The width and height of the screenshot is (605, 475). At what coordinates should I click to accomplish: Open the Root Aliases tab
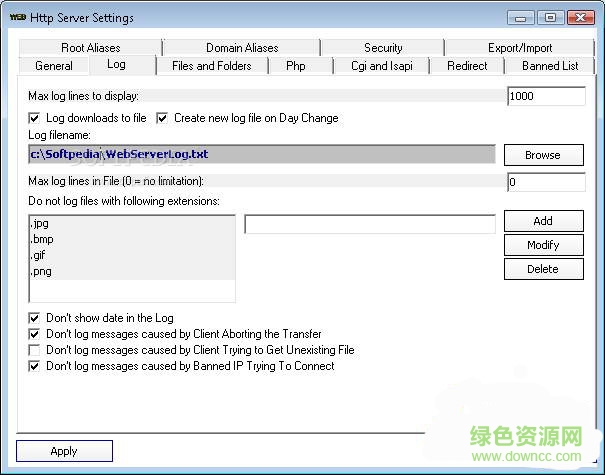point(89,47)
